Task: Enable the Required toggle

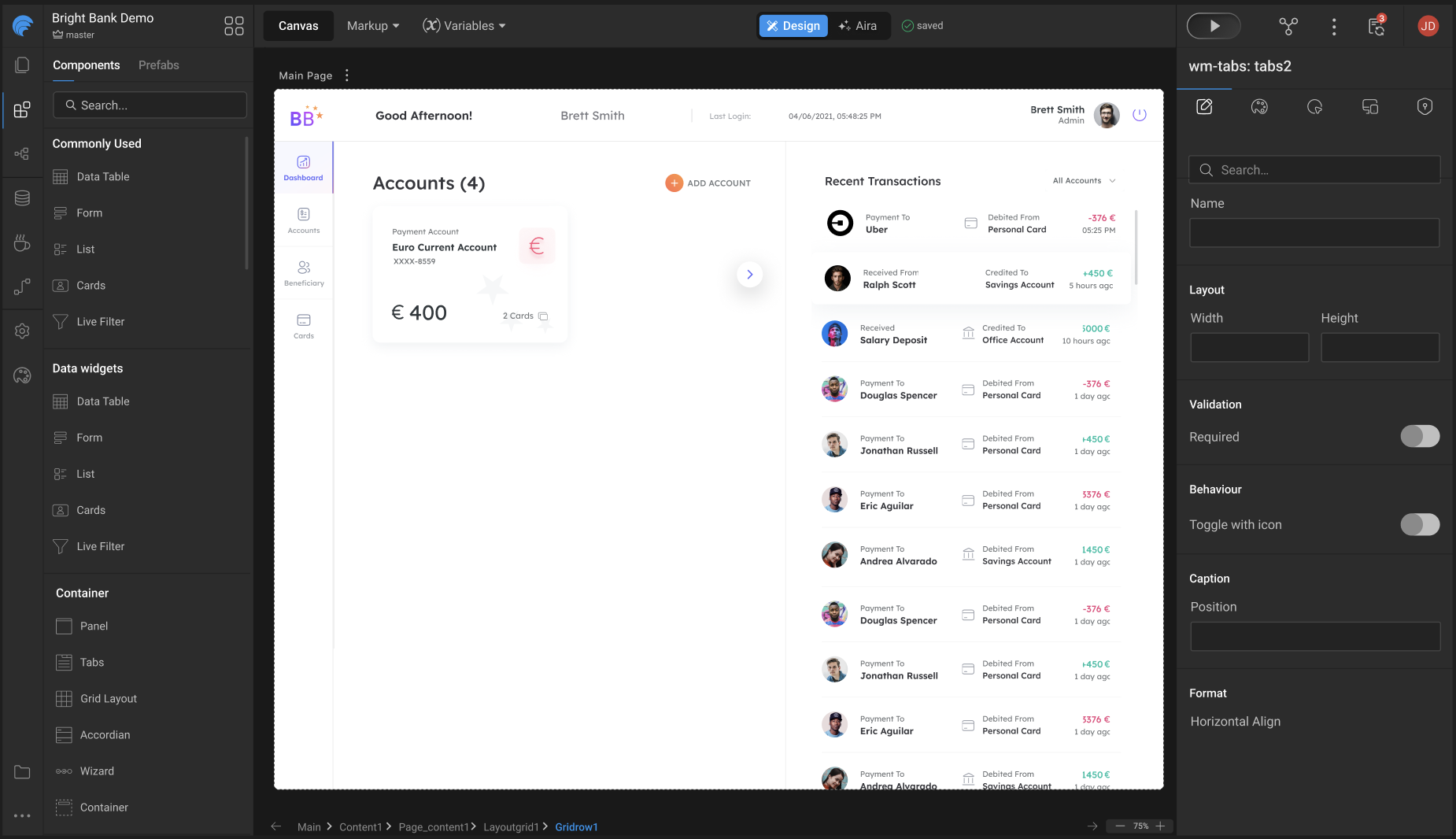Action: [x=1420, y=437]
